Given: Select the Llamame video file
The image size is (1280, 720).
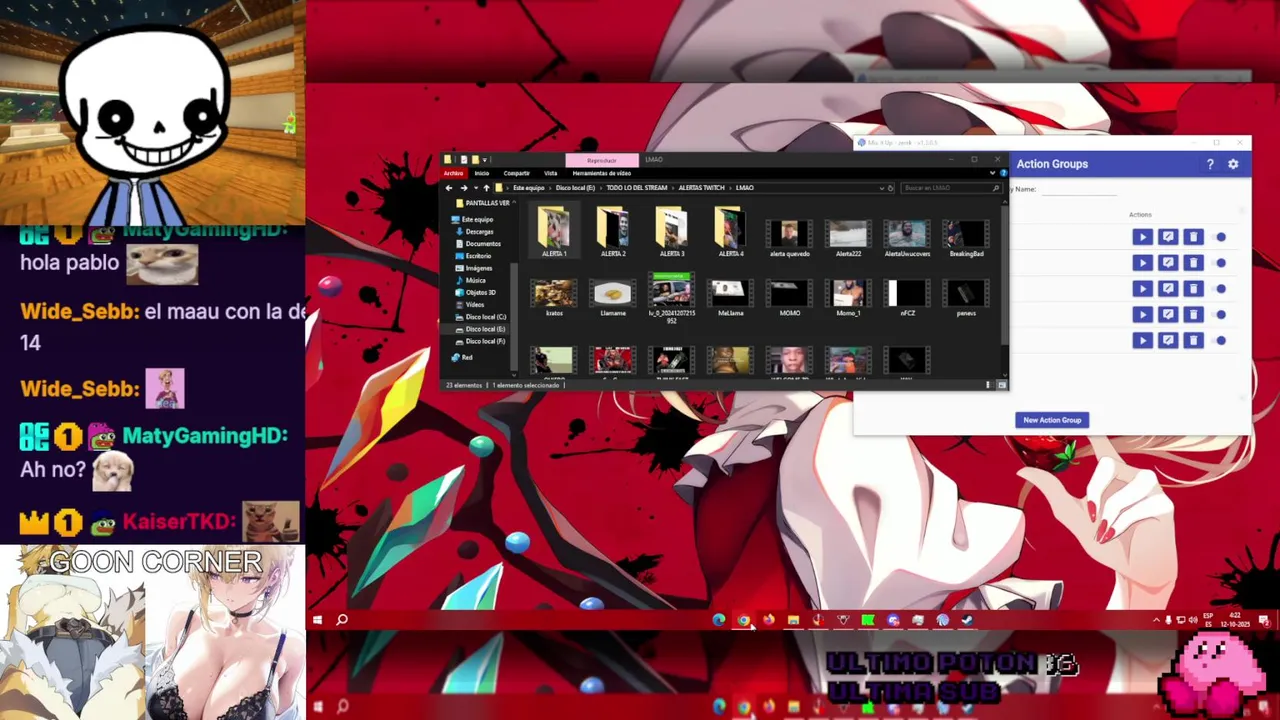Looking at the screenshot, I should click(x=613, y=297).
